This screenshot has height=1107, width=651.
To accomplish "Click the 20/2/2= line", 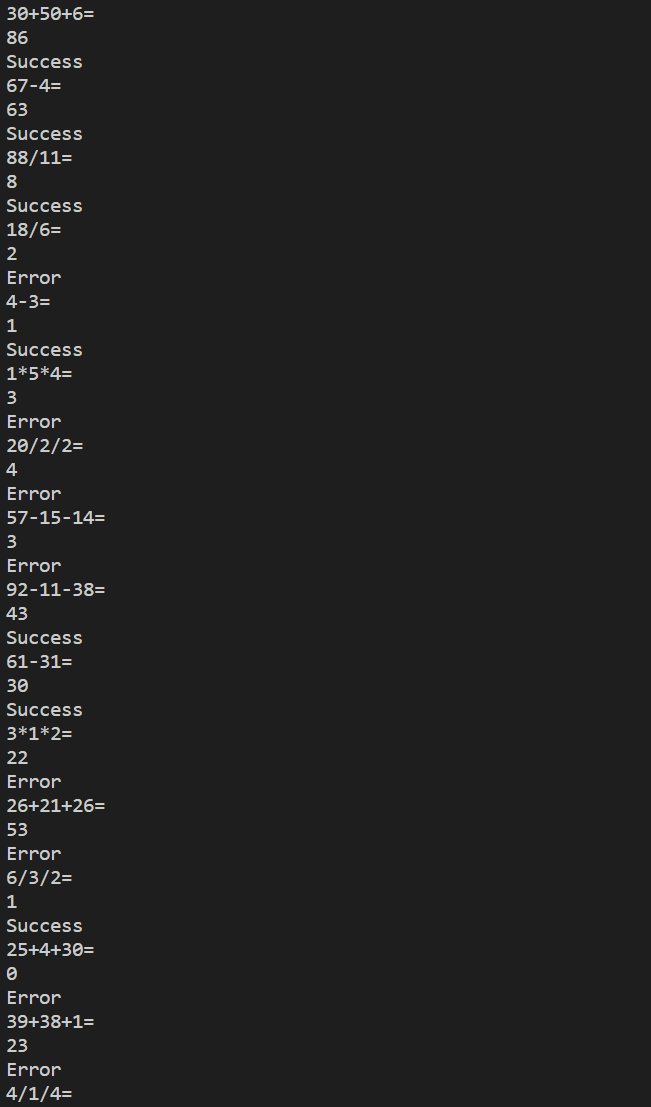I will [45, 446].
